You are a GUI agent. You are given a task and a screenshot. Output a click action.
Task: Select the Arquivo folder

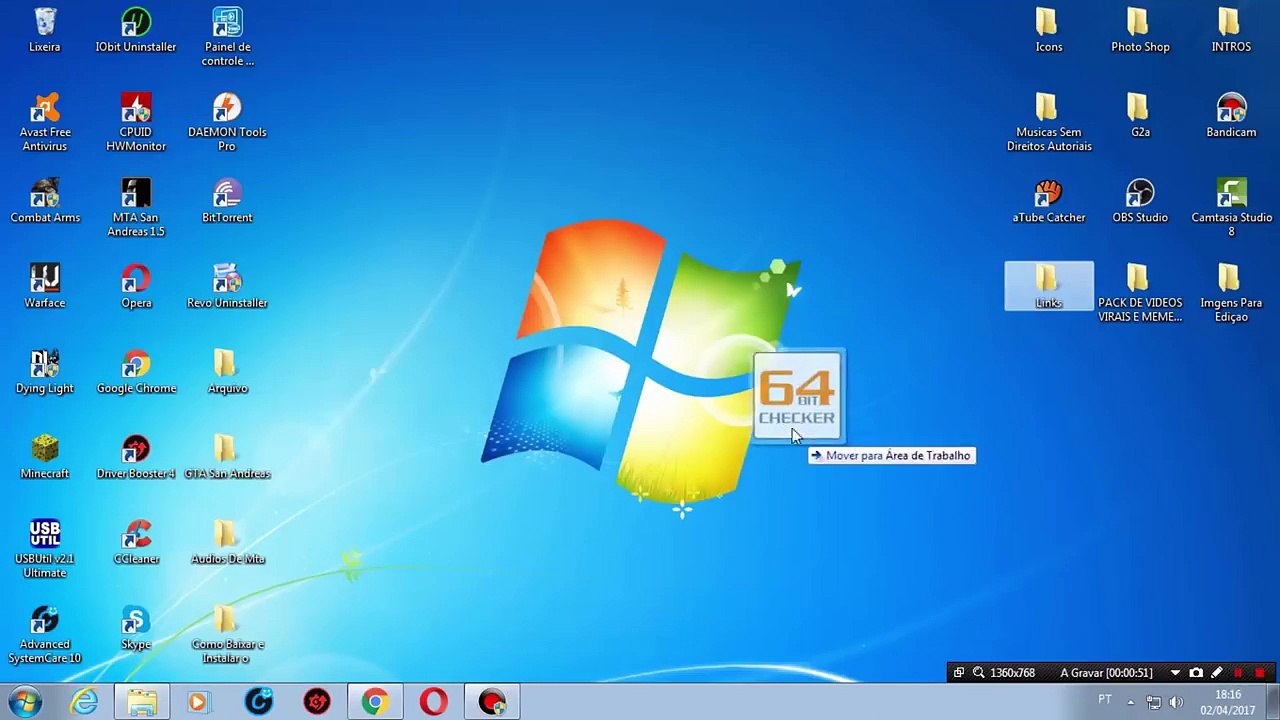227,371
